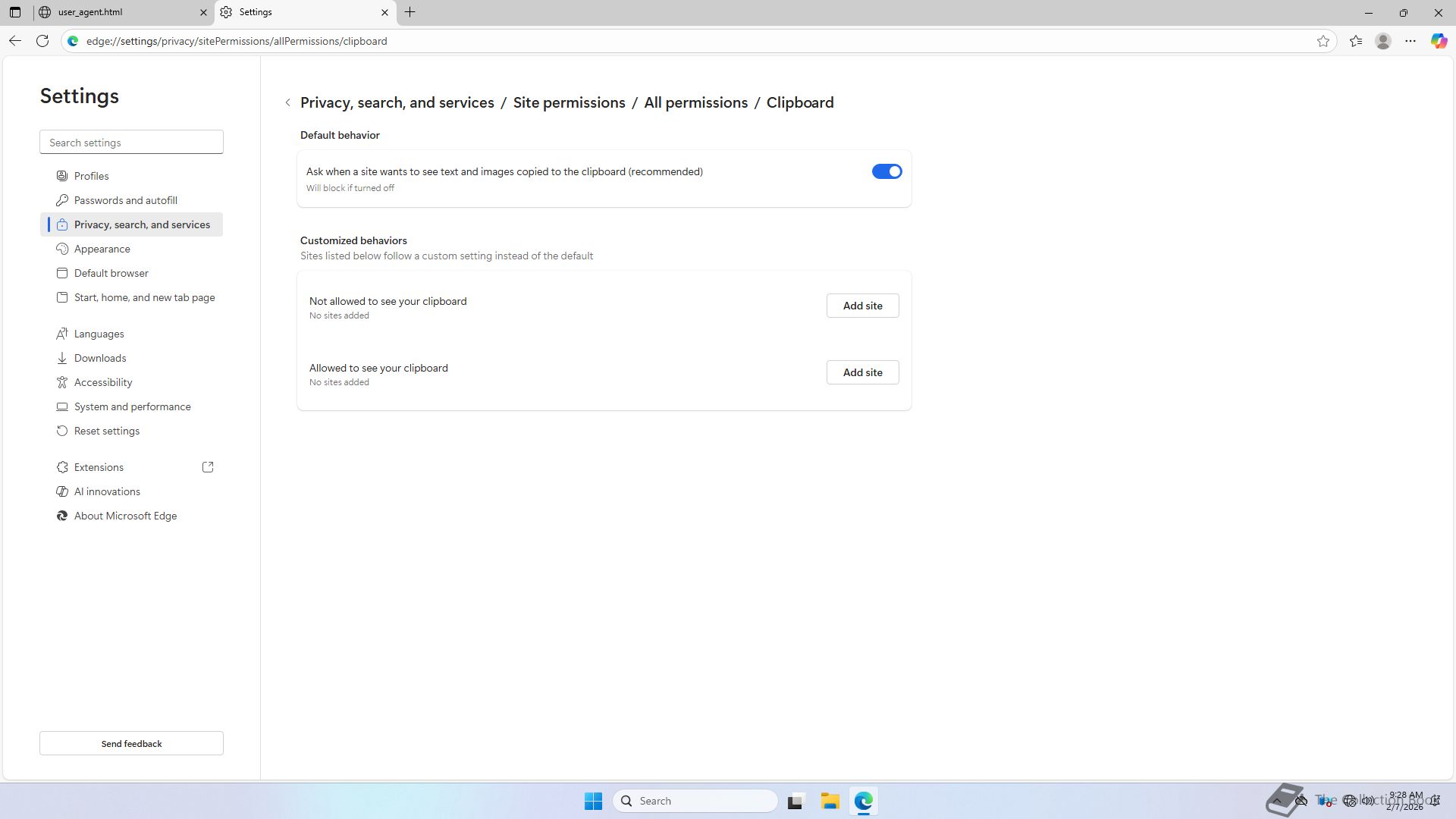
Task: Go back using breadcrumb chevron arrow
Action: click(x=288, y=102)
